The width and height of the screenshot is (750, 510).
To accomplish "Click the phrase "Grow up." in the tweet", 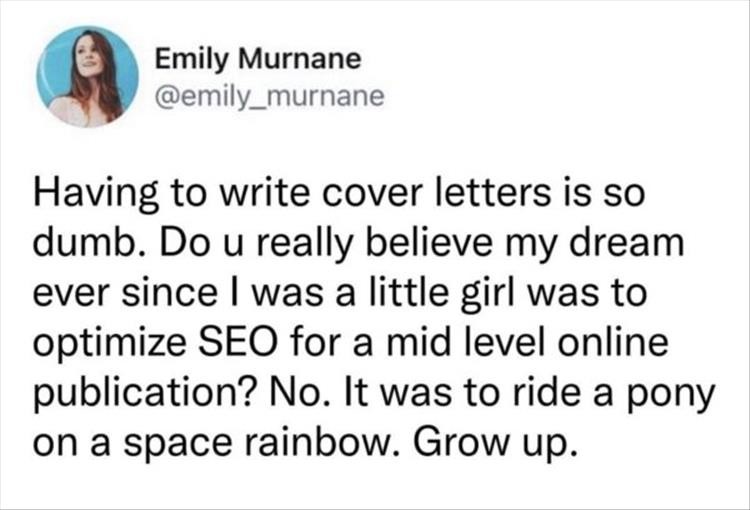I will 492,444.
